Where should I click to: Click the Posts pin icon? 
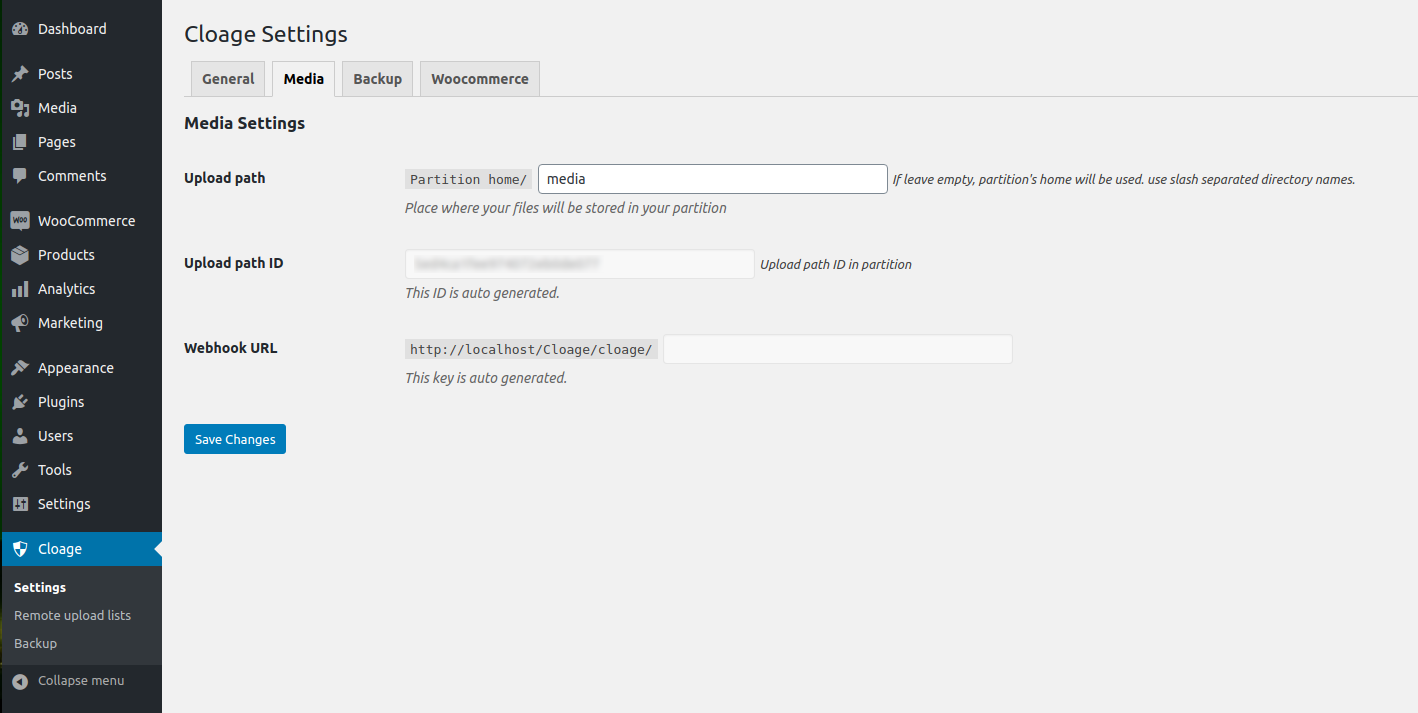click(x=20, y=74)
